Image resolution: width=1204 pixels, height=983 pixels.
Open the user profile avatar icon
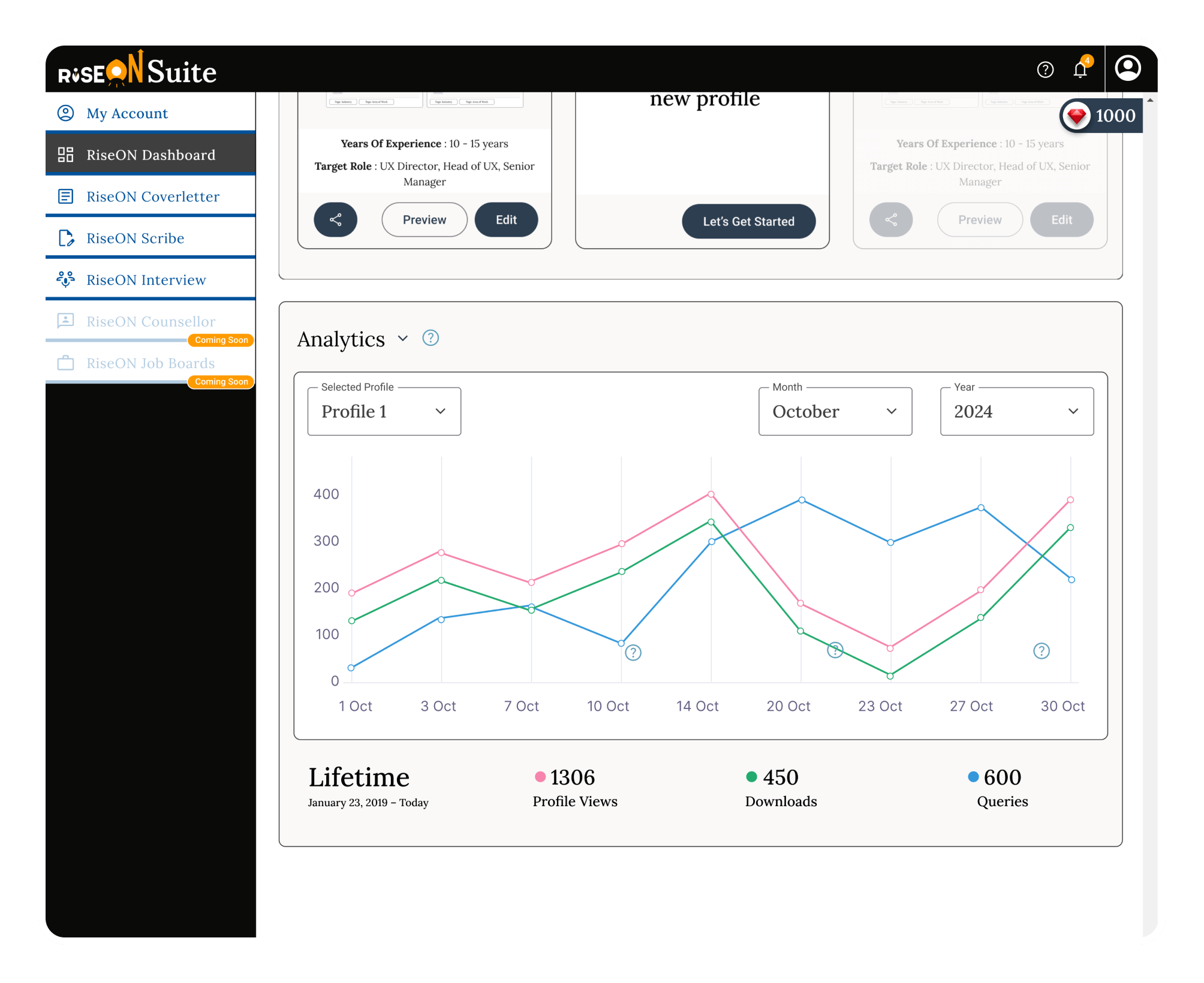pyautogui.click(x=1128, y=68)
